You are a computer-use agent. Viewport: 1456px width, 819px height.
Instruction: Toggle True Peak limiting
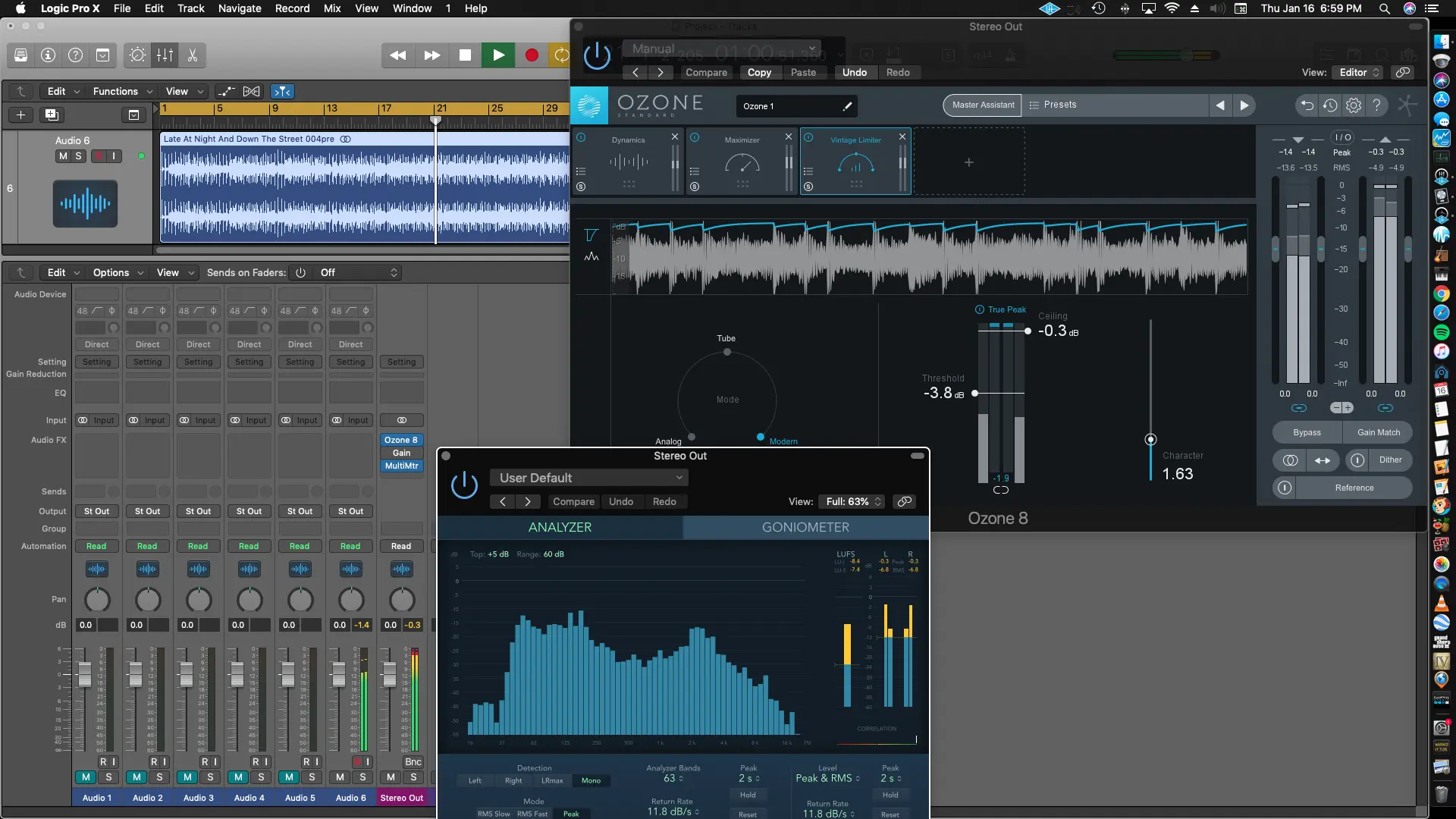pyautogui.click(x=980, y=309)
